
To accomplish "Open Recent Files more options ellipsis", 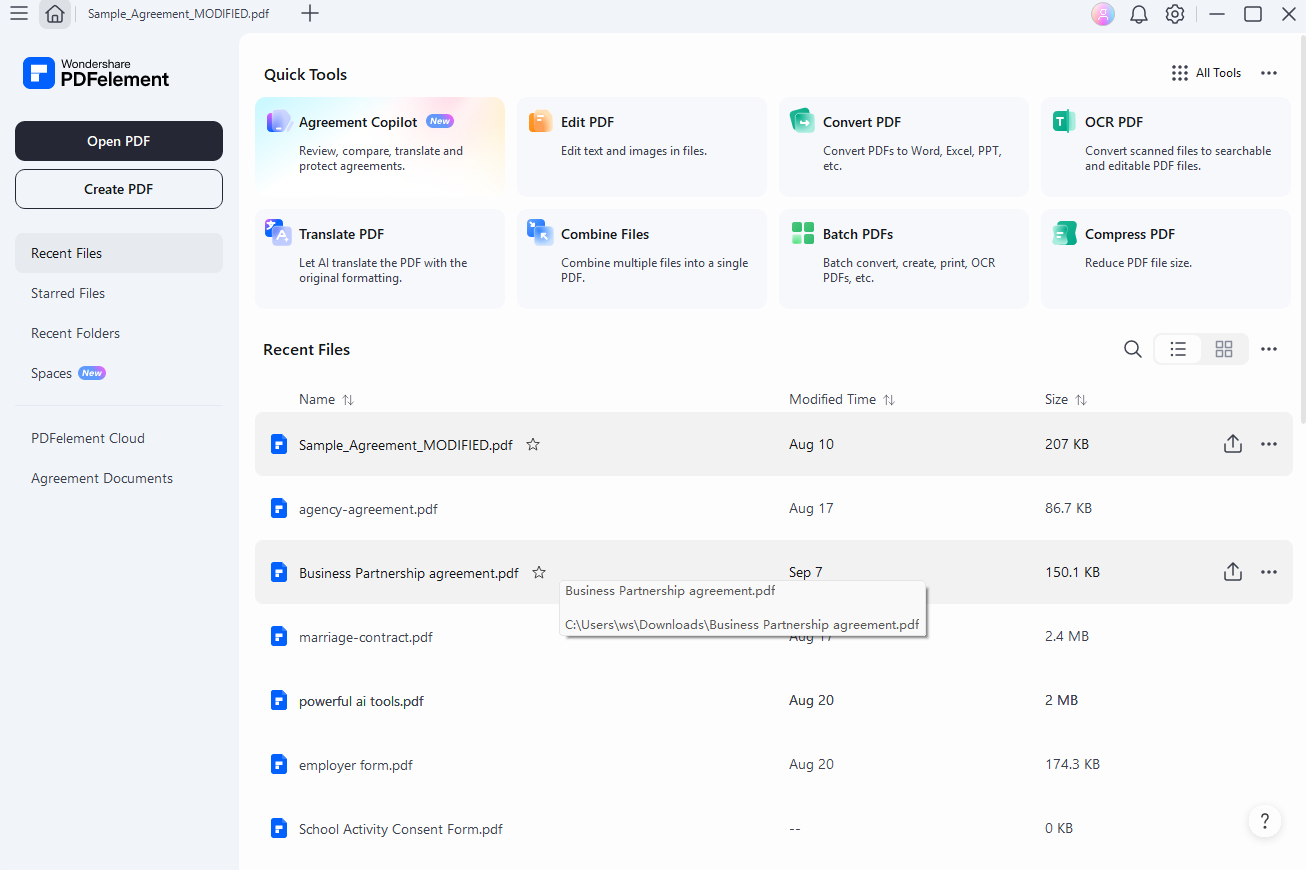I will click(x=1269, y=349).
